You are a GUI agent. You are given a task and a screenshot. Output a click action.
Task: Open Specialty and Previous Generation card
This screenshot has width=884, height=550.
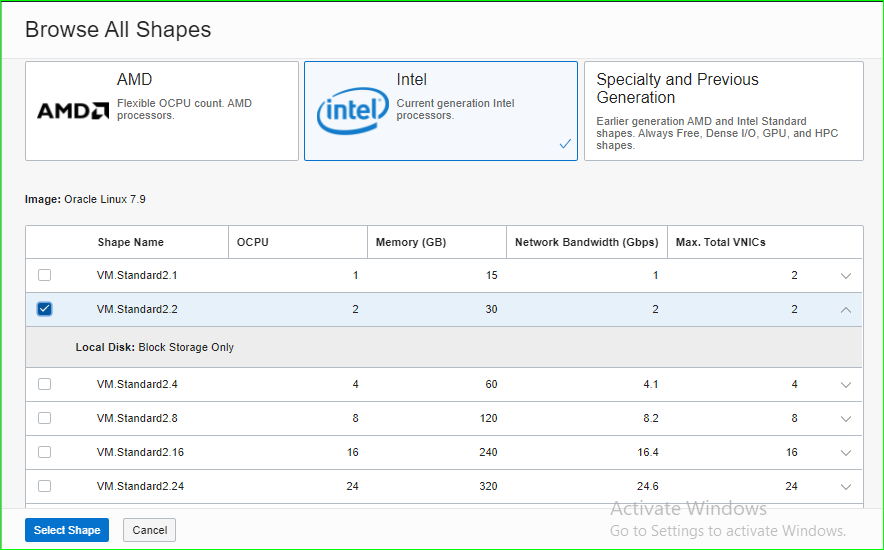[x=723, y=111]
